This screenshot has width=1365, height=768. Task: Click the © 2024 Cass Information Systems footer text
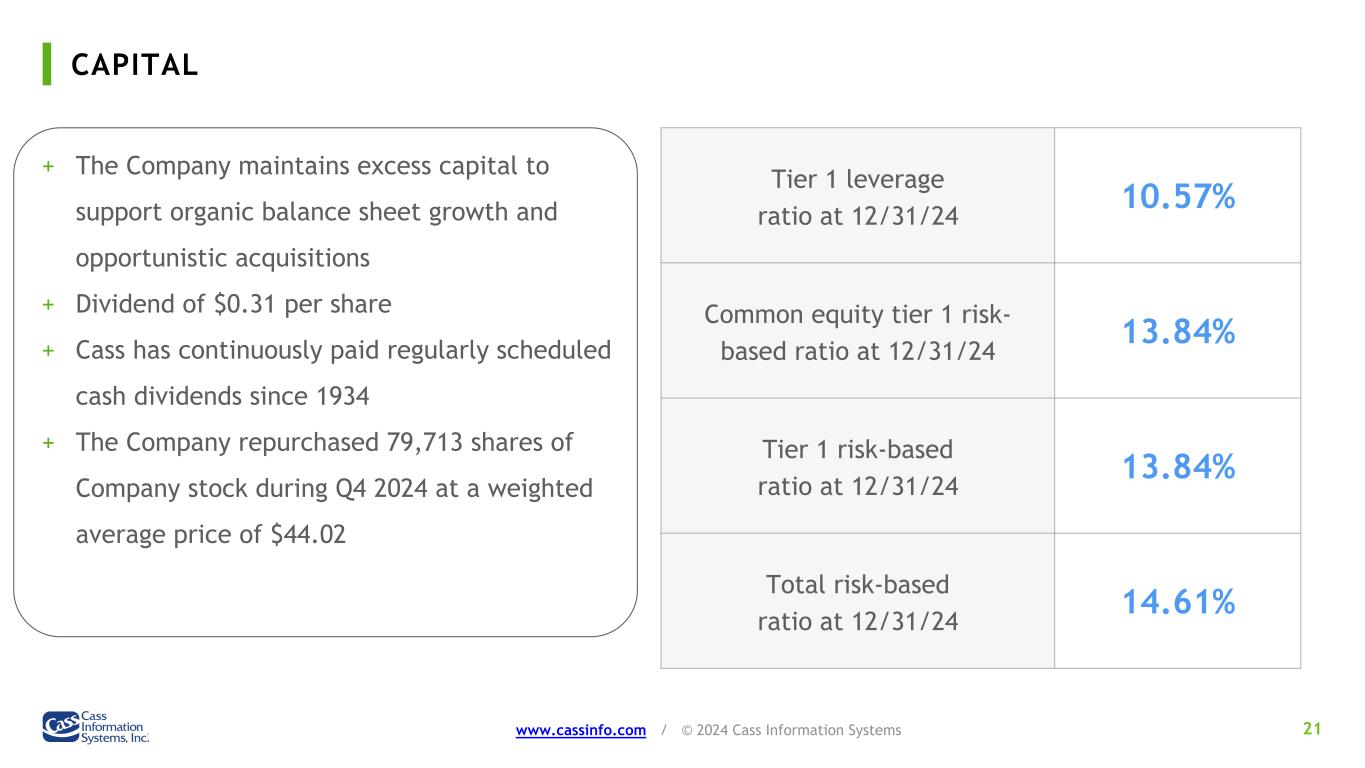(x=791, y=730)
